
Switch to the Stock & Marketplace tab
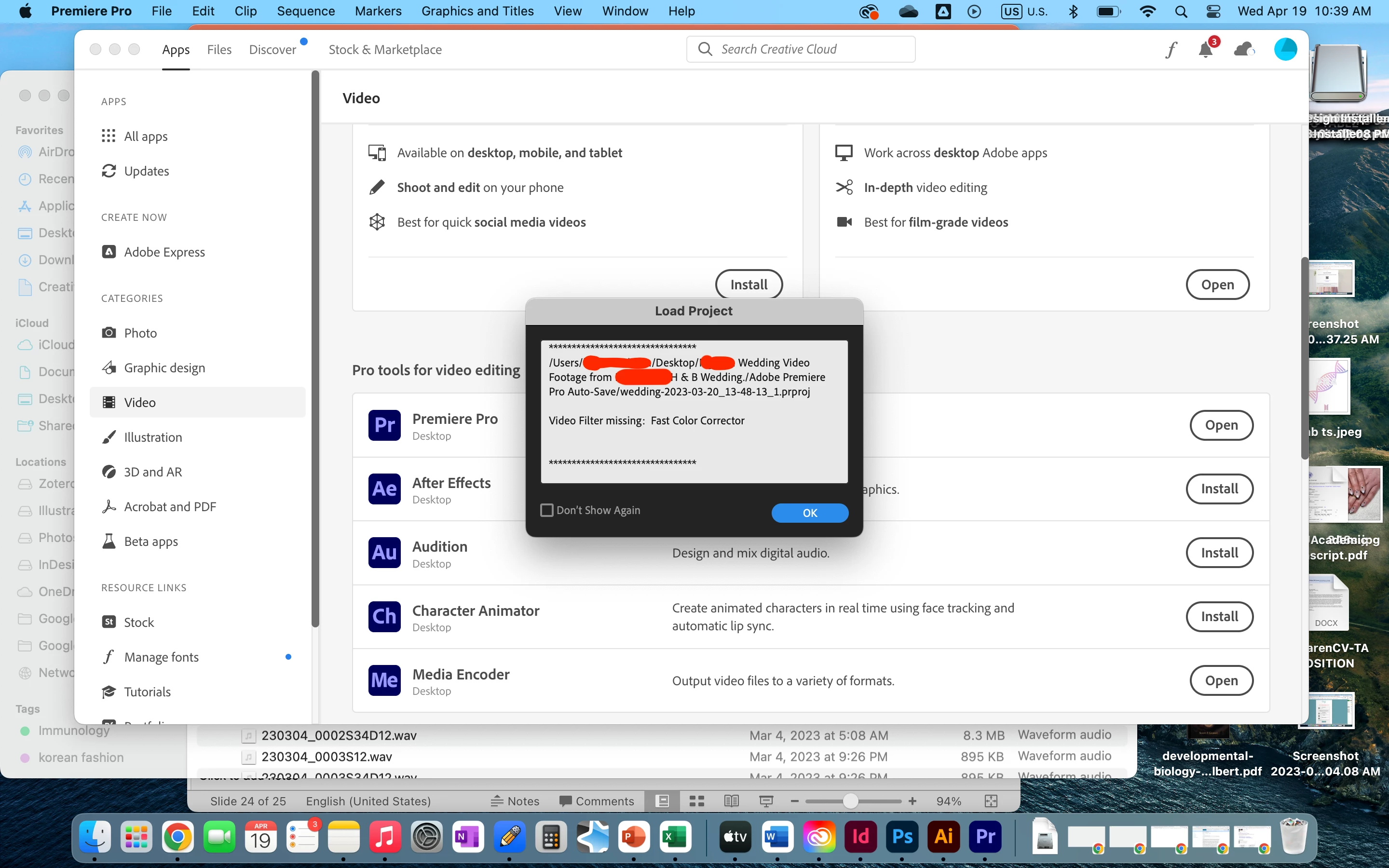[x=384, y=49]
